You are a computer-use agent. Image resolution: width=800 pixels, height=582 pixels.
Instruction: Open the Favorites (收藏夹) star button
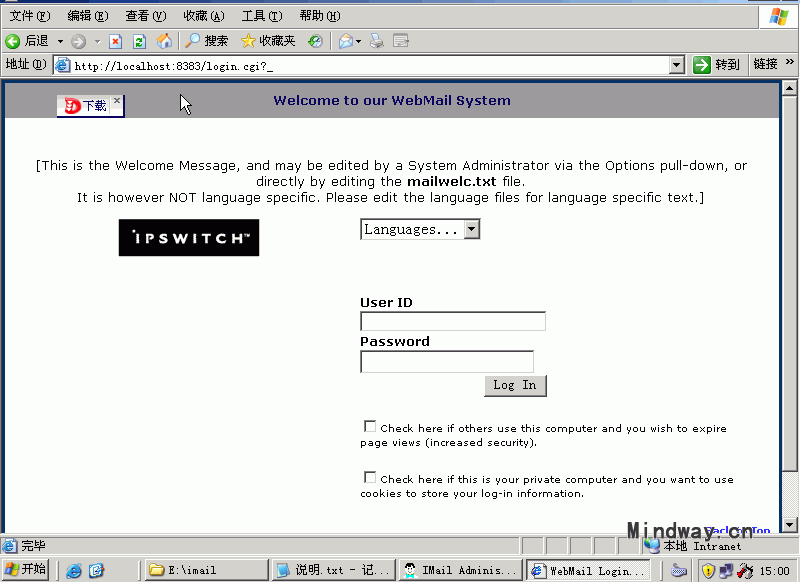click(x=268, y=41)
